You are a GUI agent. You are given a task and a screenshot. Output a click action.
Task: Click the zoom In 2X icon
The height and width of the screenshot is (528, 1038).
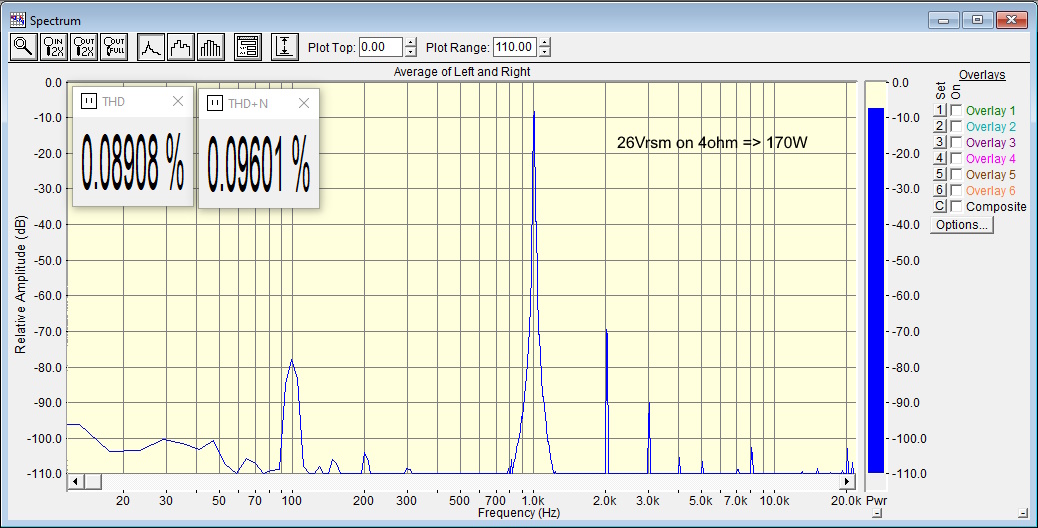click(x=53, y=47)
